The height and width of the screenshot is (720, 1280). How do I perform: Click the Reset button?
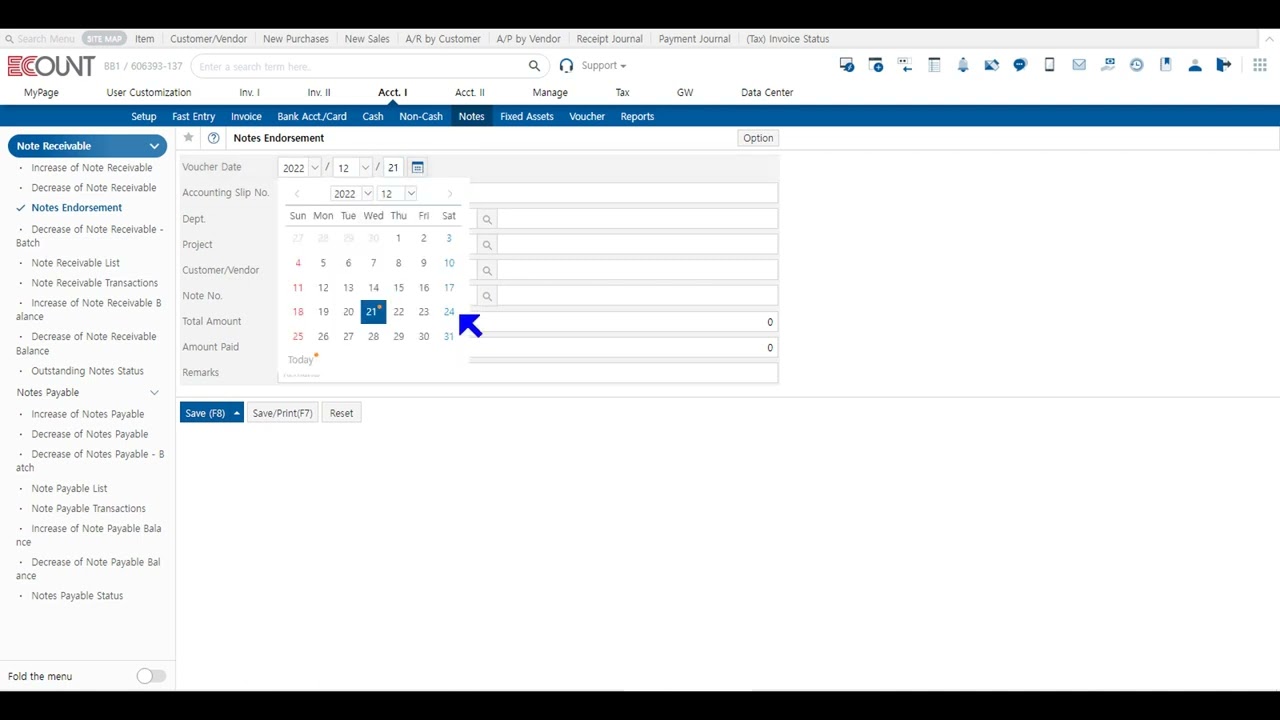(341, 413)
